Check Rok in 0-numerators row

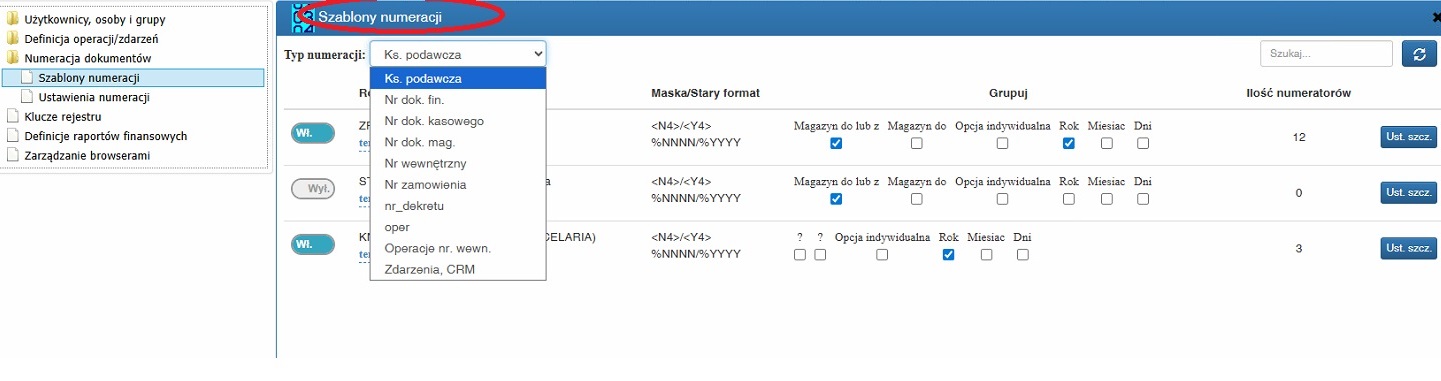tap(1069, 199)
